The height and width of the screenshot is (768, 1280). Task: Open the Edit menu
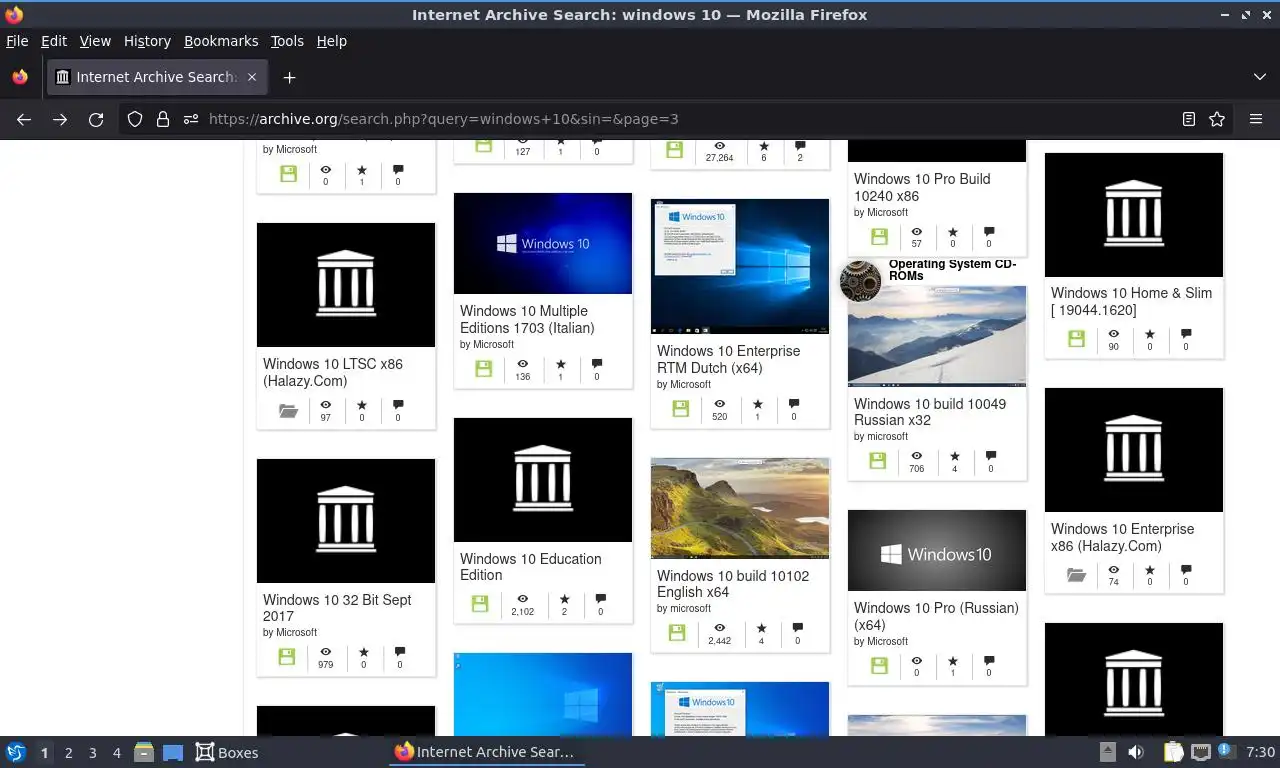[54, 41]
